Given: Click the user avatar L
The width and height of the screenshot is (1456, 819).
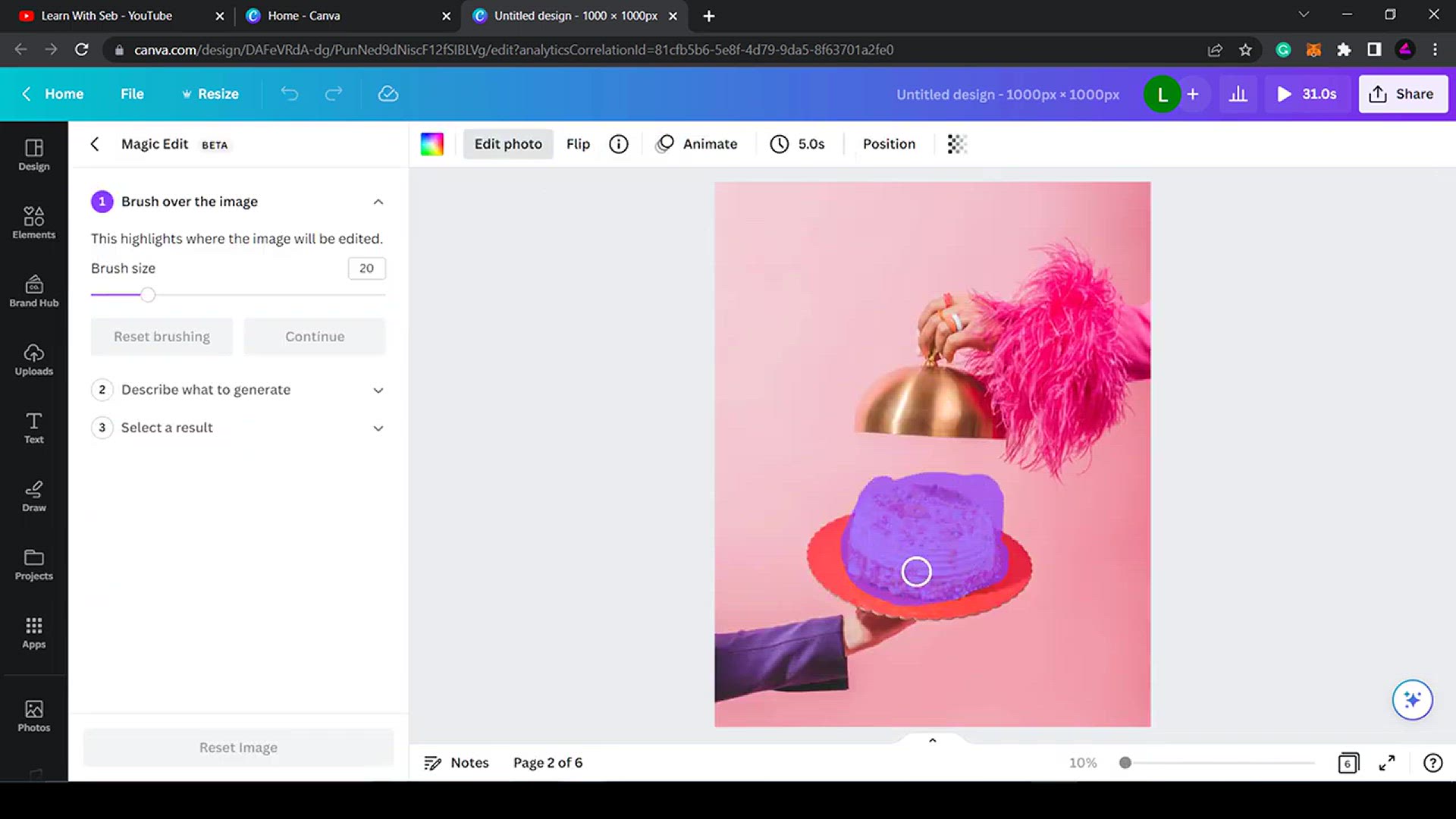Looking at the screenshot, I should [x=1162, y=94].
